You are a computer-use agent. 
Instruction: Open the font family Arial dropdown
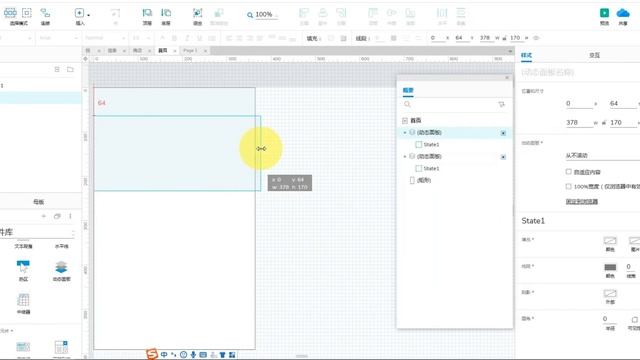click(58, 38)
